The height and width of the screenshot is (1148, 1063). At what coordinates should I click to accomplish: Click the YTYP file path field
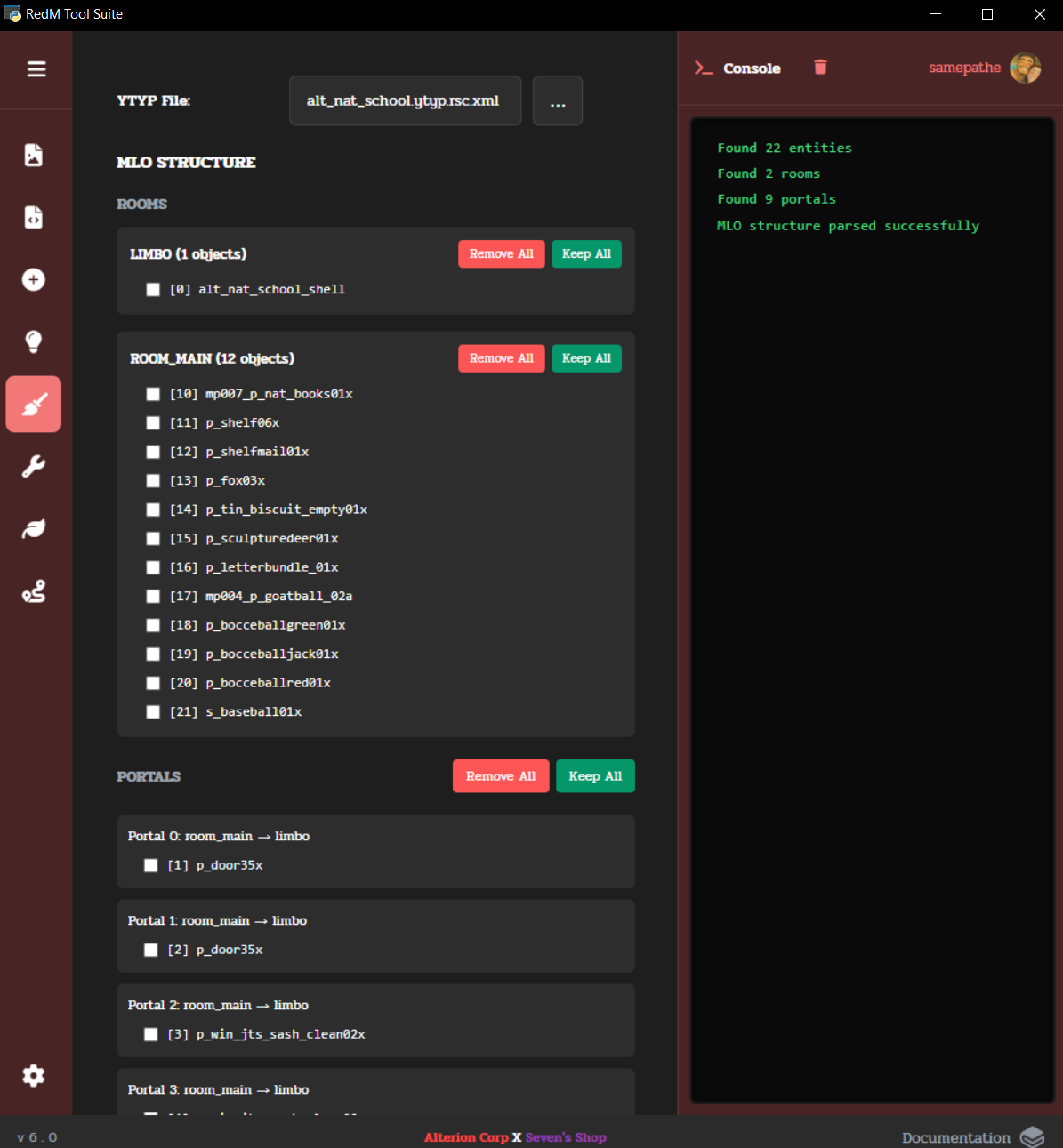click(405, 101)
